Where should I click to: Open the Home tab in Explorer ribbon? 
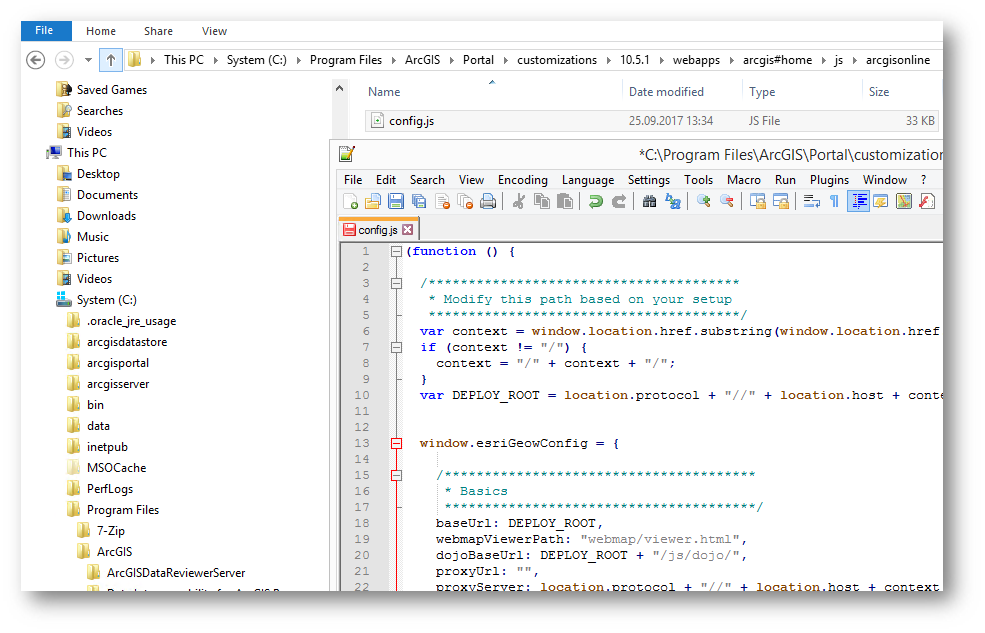coord(101,31)
